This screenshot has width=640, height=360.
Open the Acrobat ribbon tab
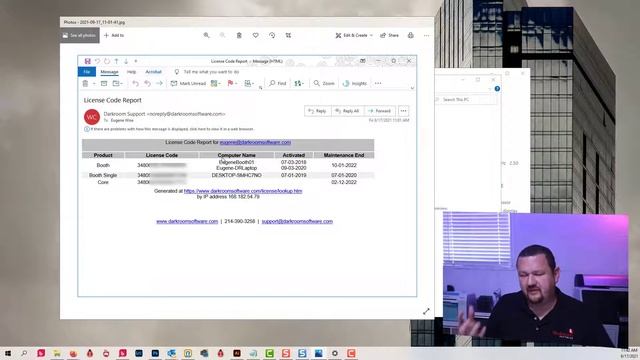pos(153,72)
